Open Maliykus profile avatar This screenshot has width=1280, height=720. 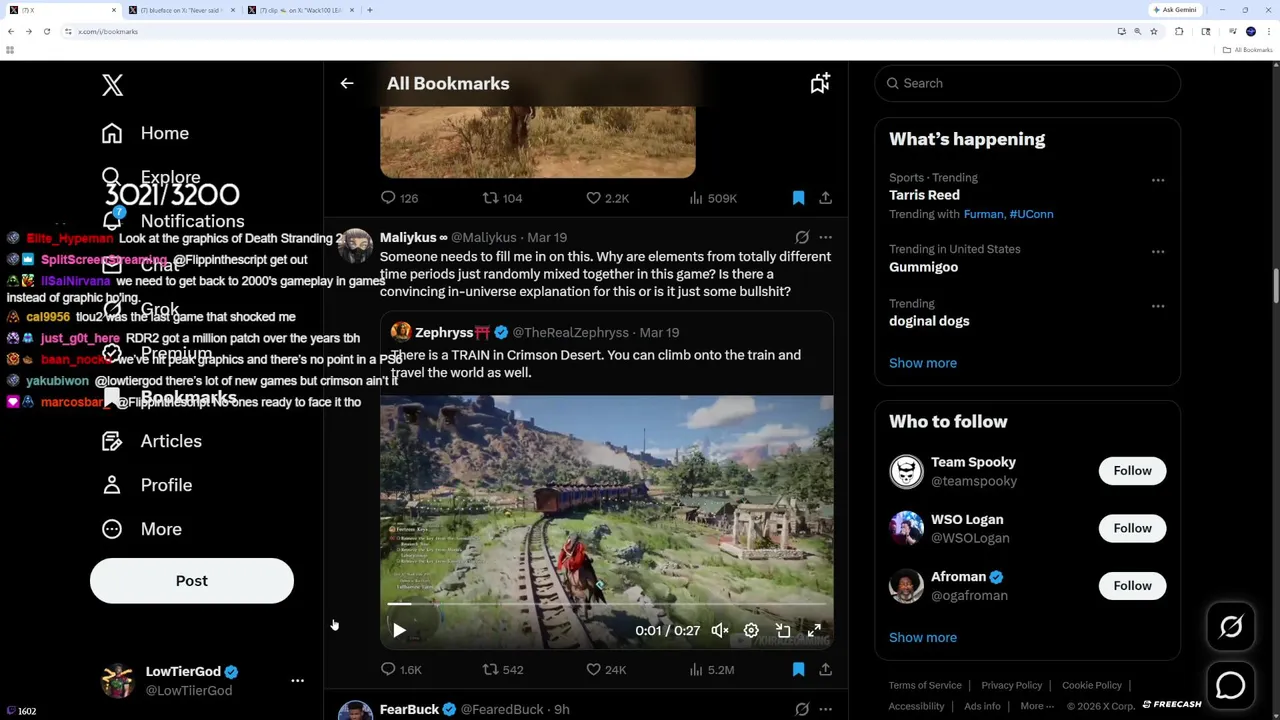(x=355, y=246)
